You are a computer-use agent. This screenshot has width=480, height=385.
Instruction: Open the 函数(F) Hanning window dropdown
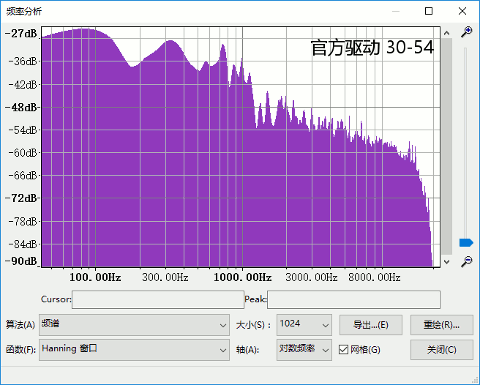coord(134,350)
